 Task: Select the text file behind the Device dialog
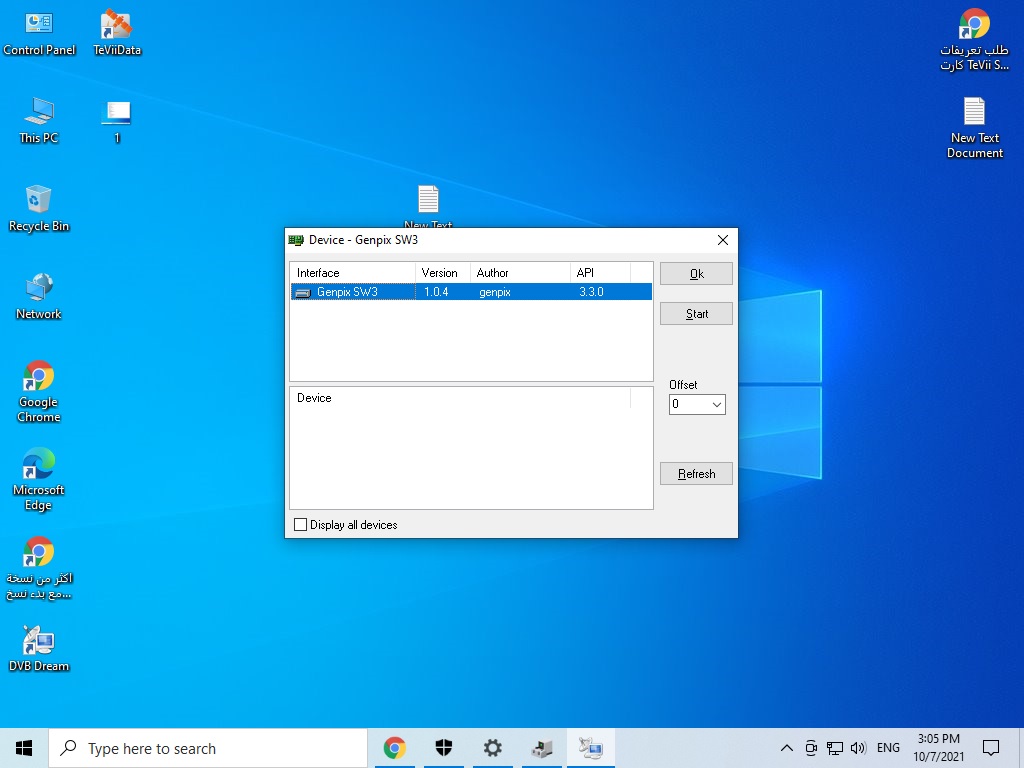point(428,206)
